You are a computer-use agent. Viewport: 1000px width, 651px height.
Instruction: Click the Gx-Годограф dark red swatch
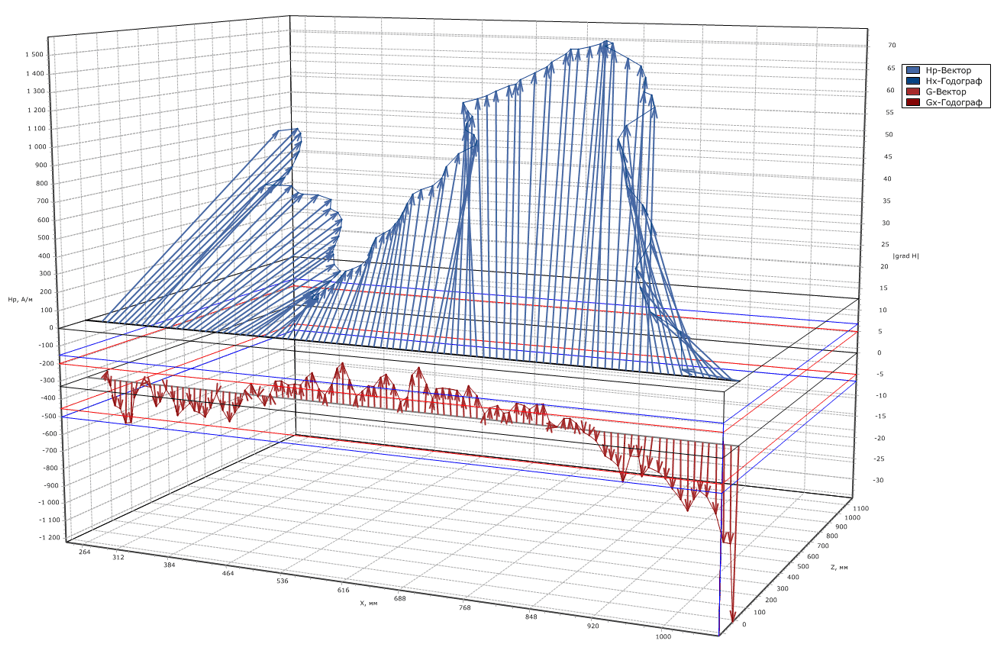pyautogui.click(x=913, y=103)
